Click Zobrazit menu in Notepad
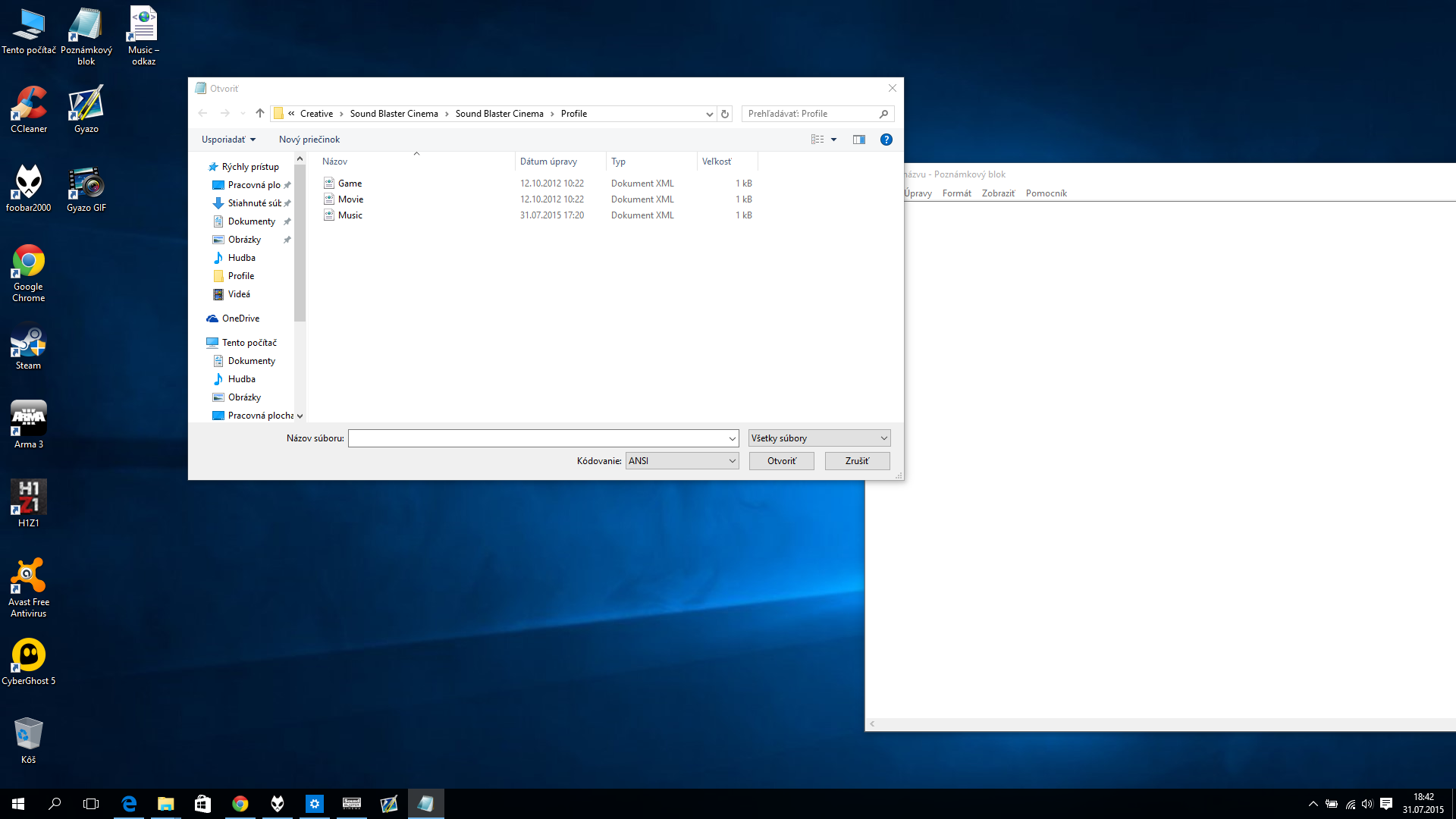 [998, 193]
